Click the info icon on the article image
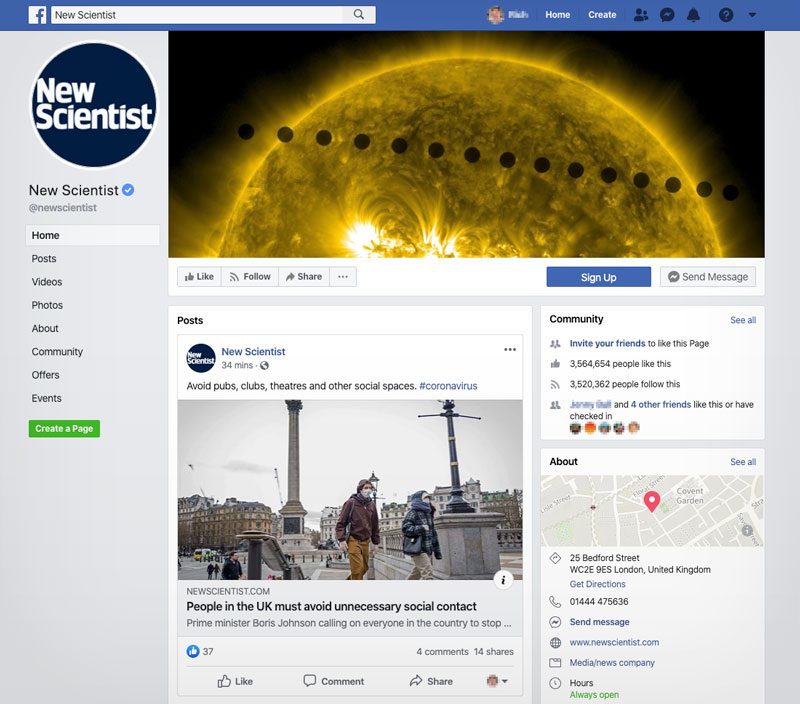The width and height of the screenshot is (800, 704). tap(503, 580)
